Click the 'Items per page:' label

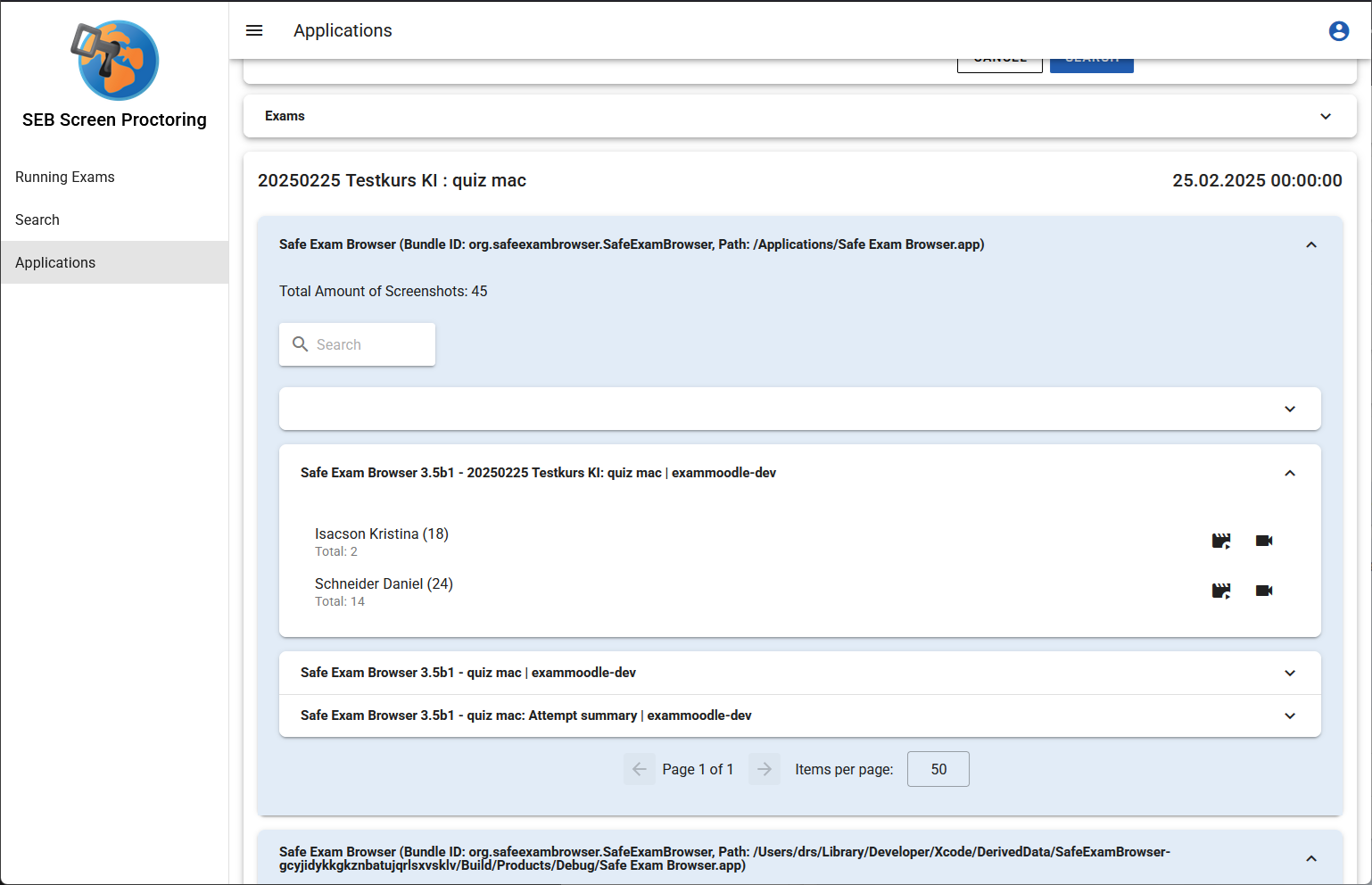coord(844,769)
